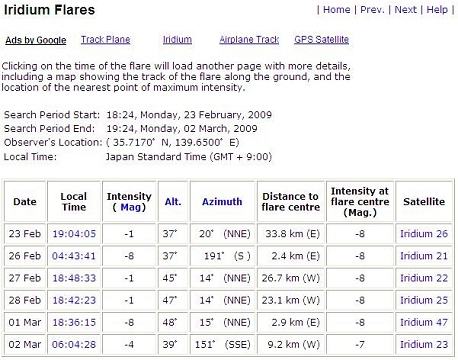View the 04:43:41 flare details

[x=74, y=256]
